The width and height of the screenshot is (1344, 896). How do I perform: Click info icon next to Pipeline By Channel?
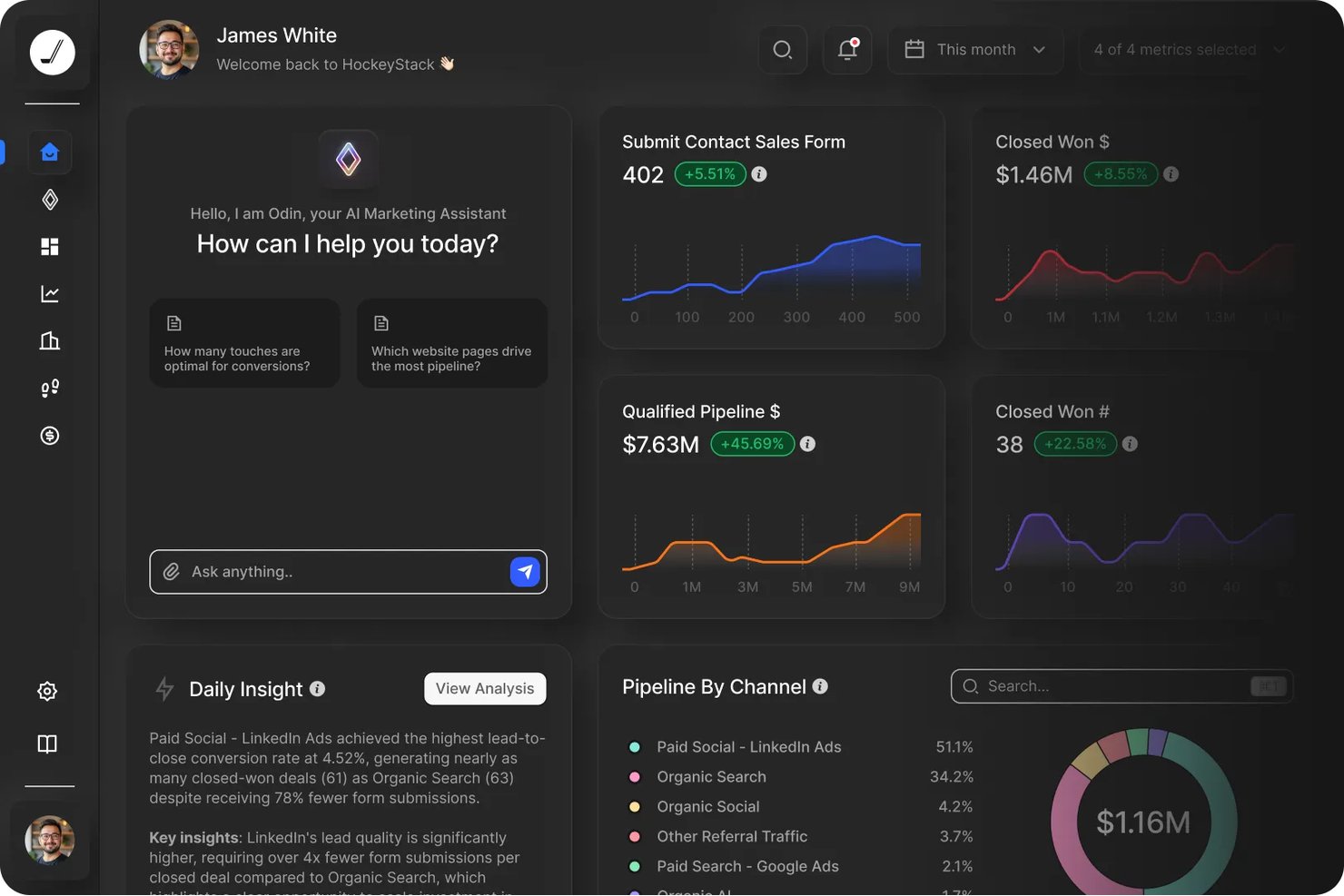tap(820, 686)
